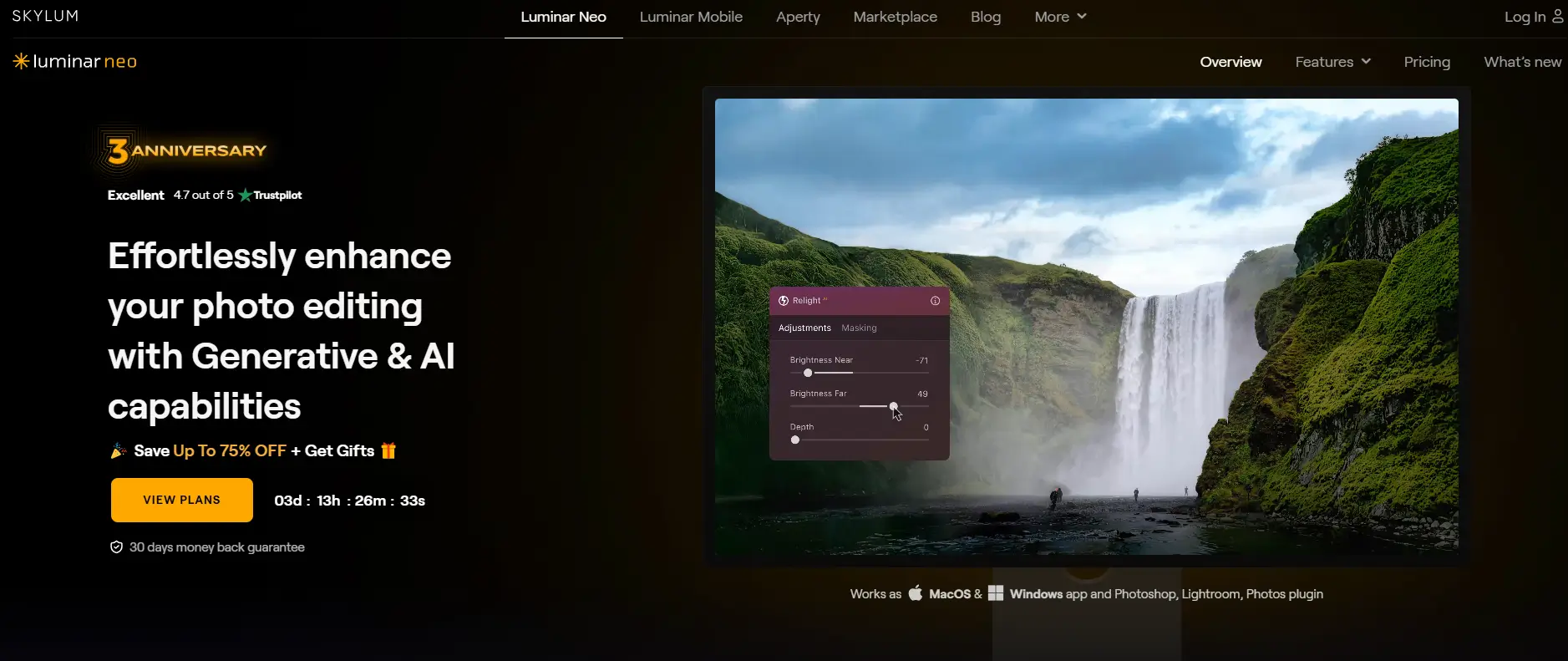Click the waterfall preview image
This screenshot has height=661, width=1568.
tap(1170, 209)
